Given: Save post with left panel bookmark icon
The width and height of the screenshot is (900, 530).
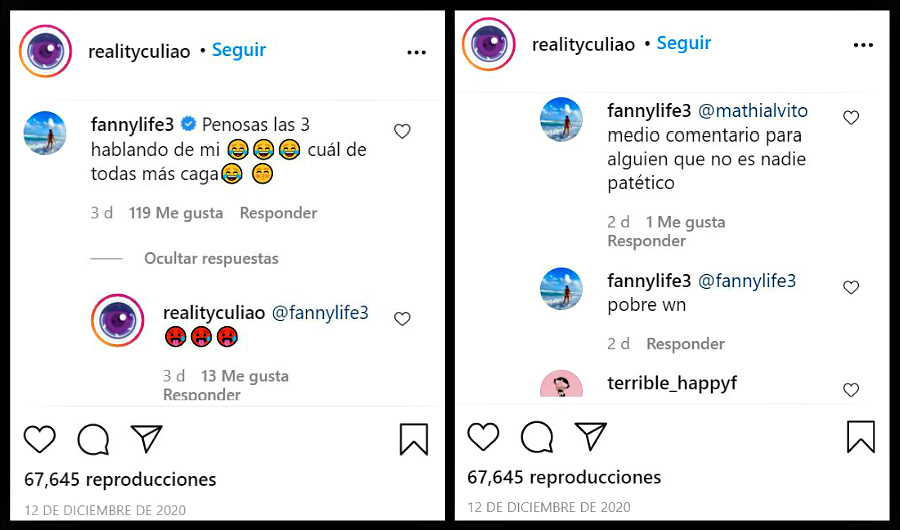Looking at the screenshot, I should tap(414, 439).
